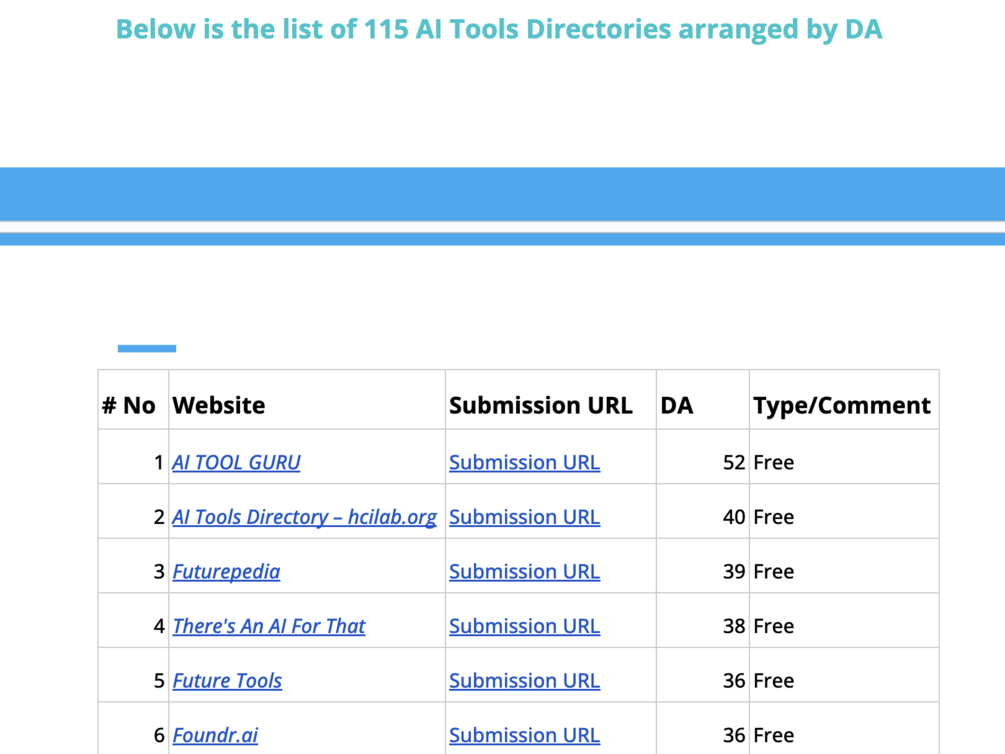Visit the Foundr.ai website link
The image size is (1005, 754).
[x=215, y=735]
